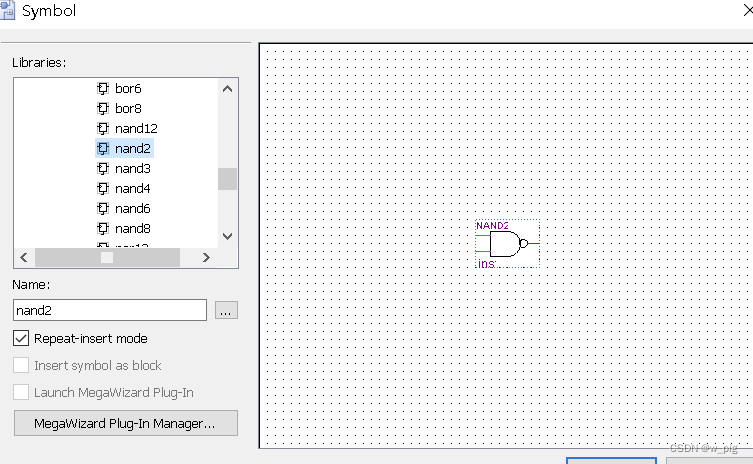753x464 pixels.
Task: Click the inst label under the gate
Action: (486, 264)
